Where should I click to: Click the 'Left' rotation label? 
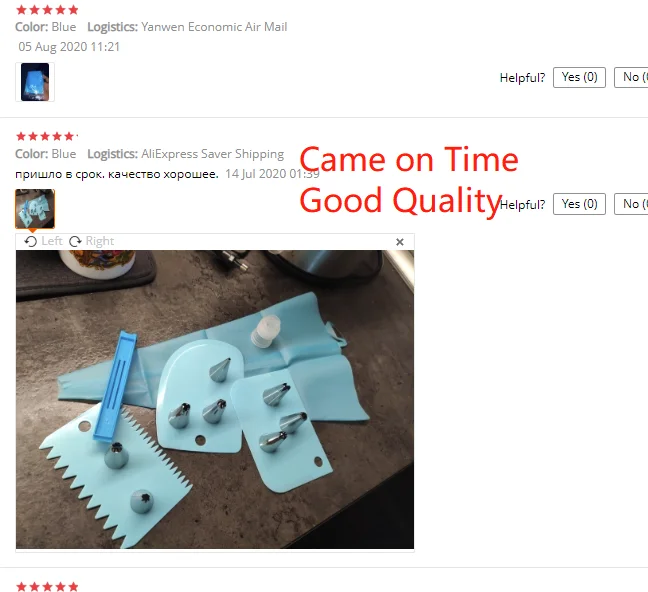click(x=52, y=241)
